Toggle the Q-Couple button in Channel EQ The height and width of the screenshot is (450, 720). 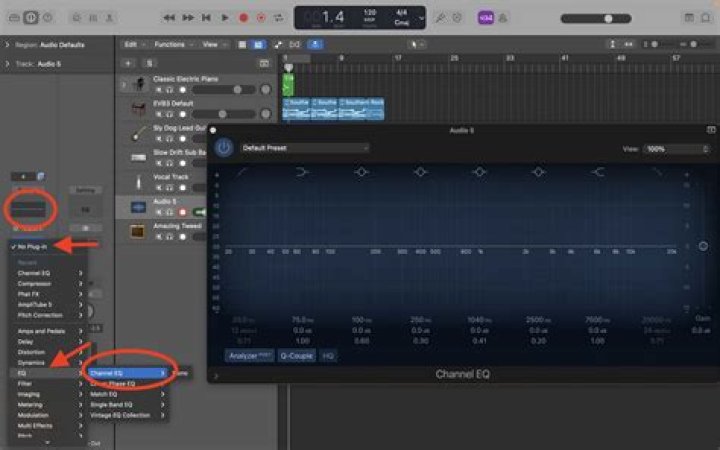(297, 355)
